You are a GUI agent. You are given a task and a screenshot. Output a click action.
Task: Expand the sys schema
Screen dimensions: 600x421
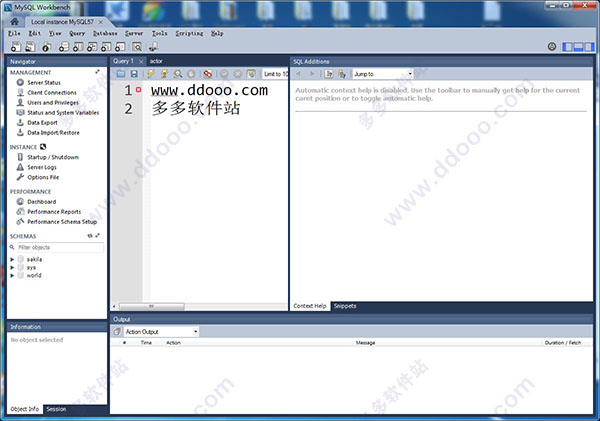[12, 267]
